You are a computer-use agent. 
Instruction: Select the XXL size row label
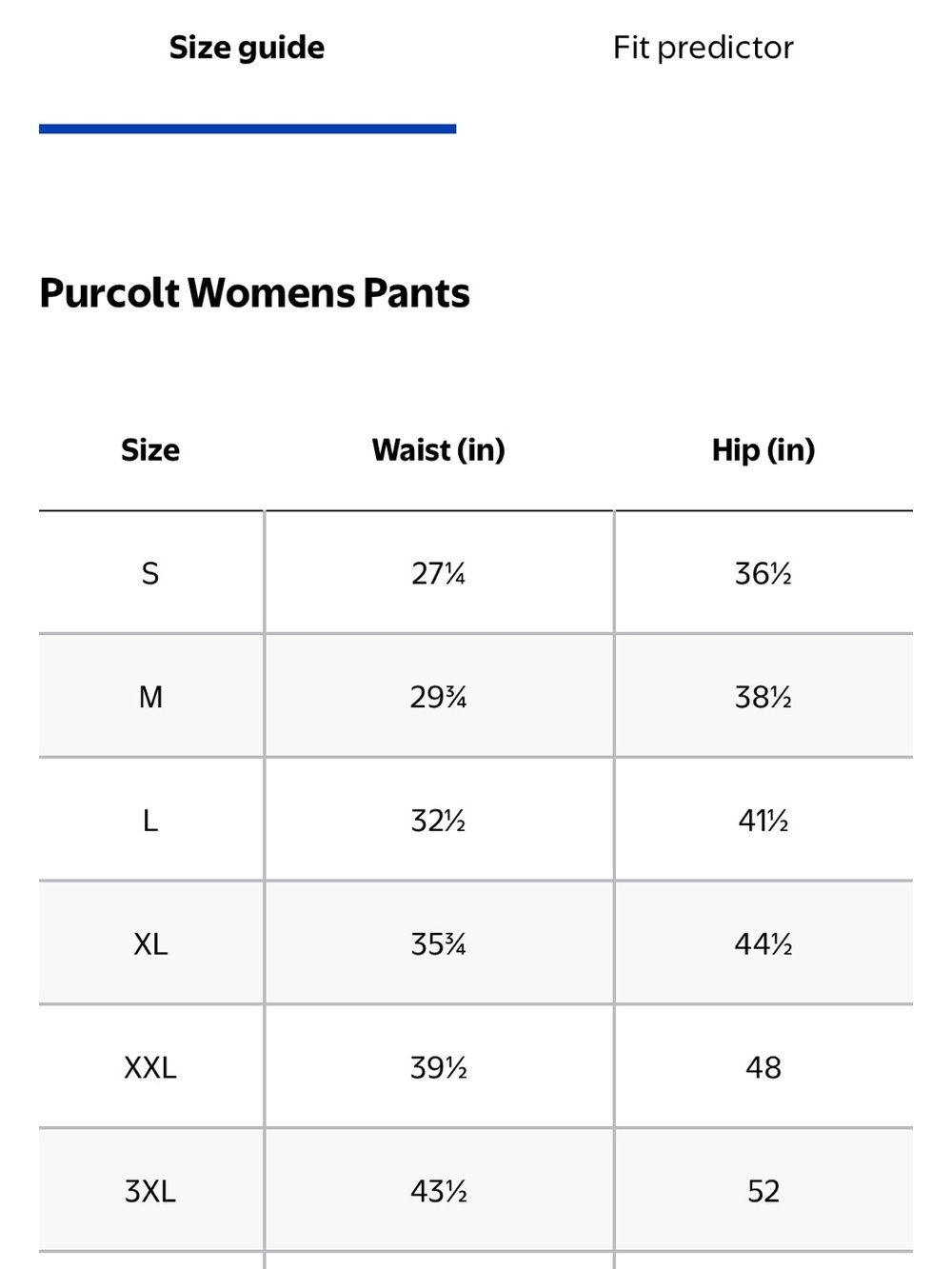pos(150,1068)
